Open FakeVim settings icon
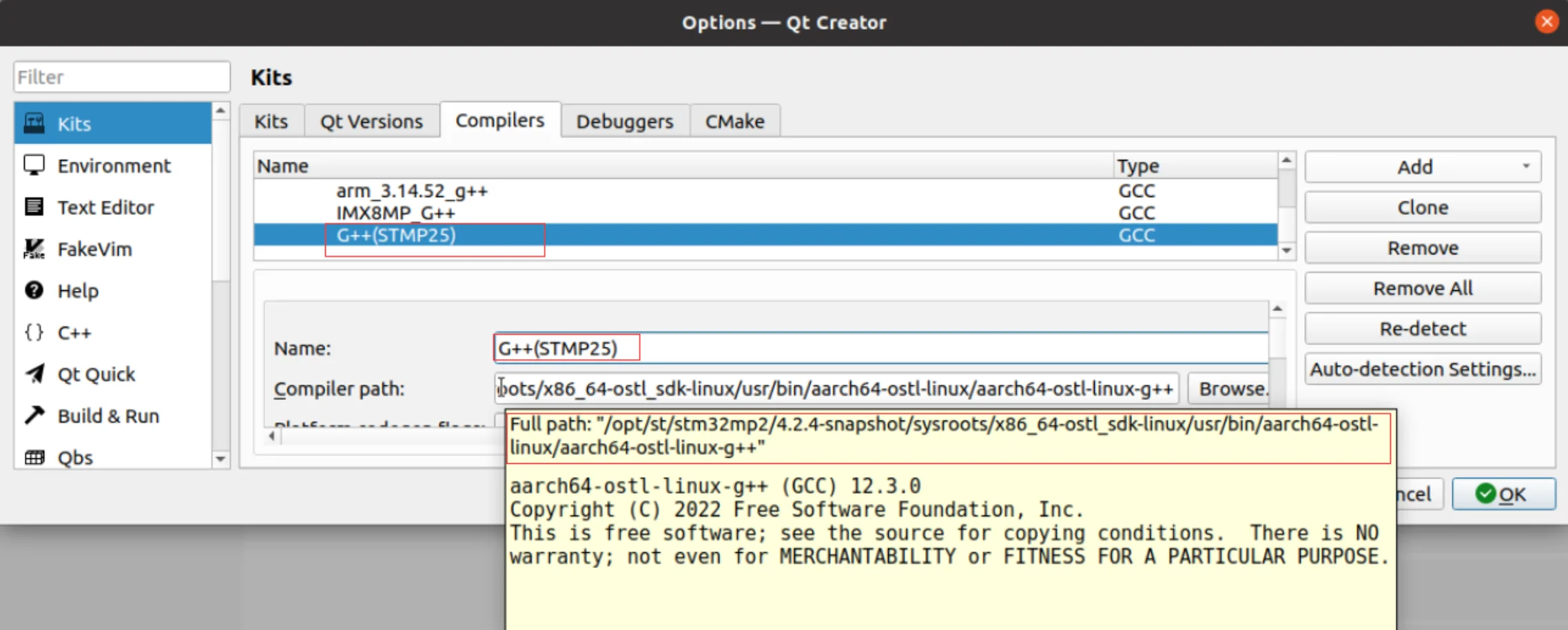Image resolution: width=1568 pixels, height=630 pixels. pyautogui.click(x=34, y=249)
